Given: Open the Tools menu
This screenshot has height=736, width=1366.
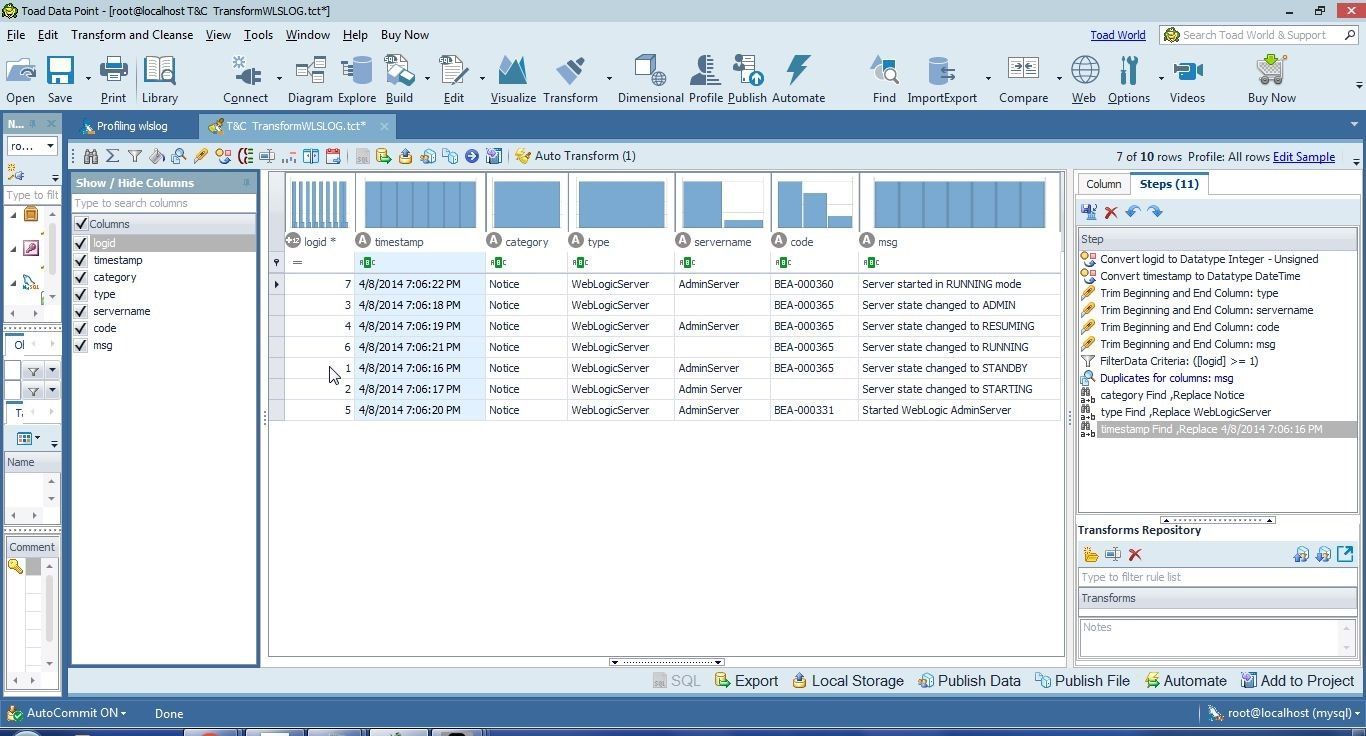Looking at the screenshot, I should coord(258,35).
